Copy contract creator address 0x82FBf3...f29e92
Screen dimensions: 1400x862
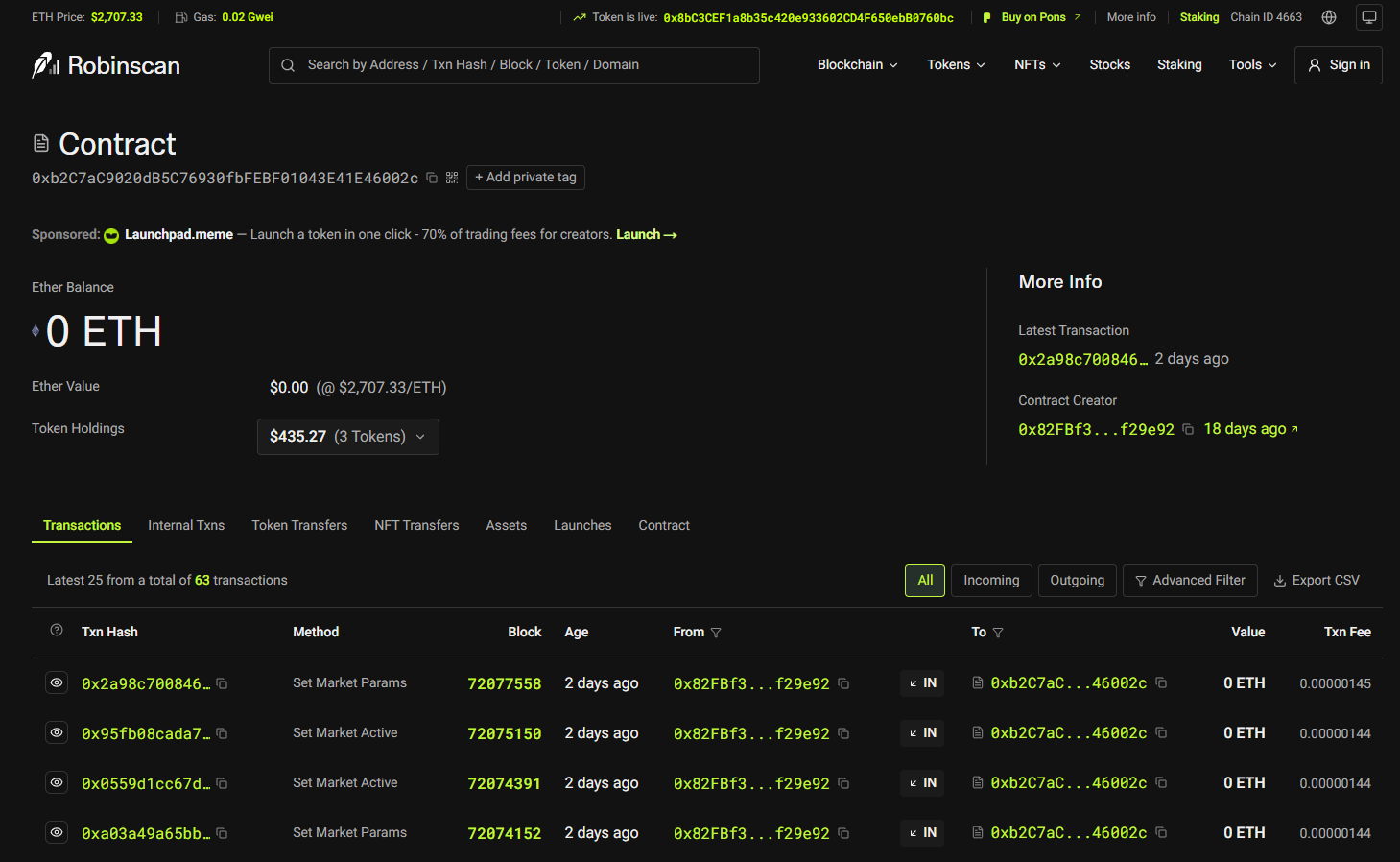1188,429
